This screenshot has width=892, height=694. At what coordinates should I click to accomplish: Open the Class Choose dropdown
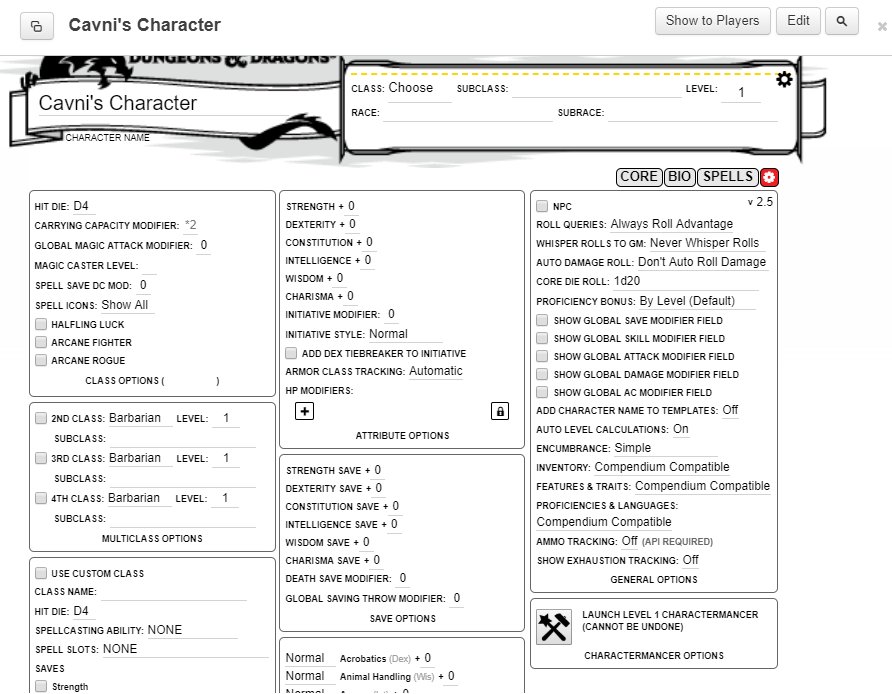[419, 88]
